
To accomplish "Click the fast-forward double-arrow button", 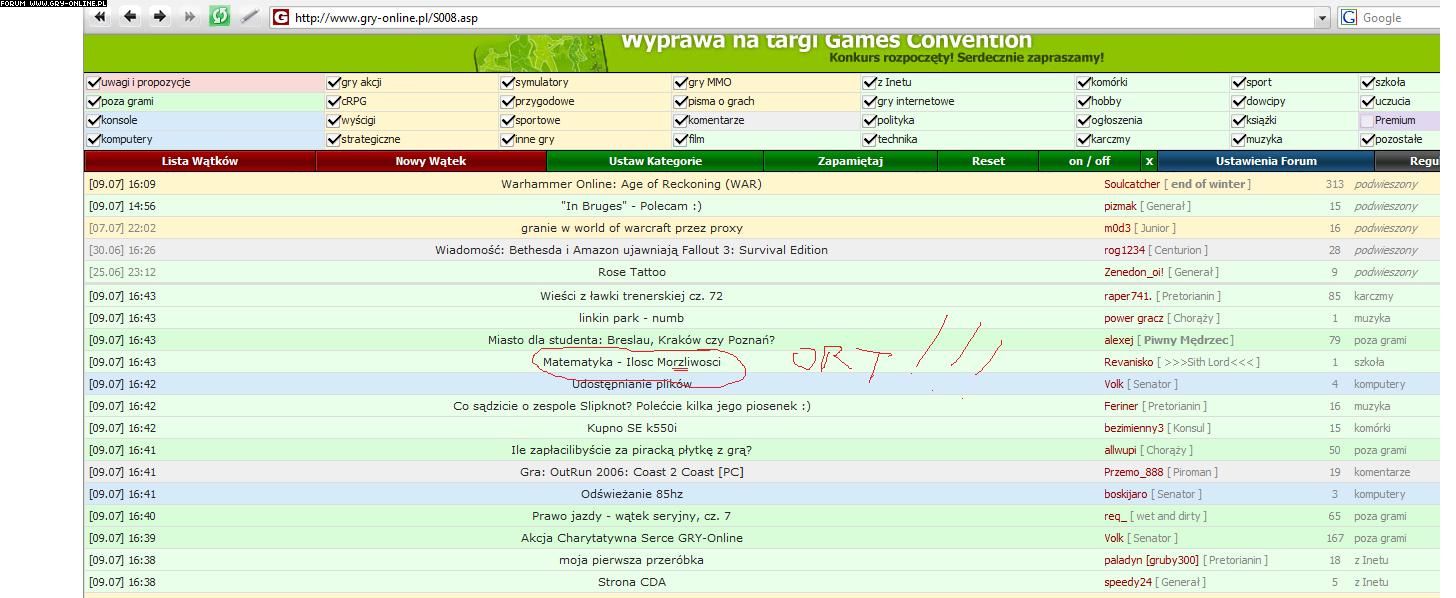I will point(189,16).
